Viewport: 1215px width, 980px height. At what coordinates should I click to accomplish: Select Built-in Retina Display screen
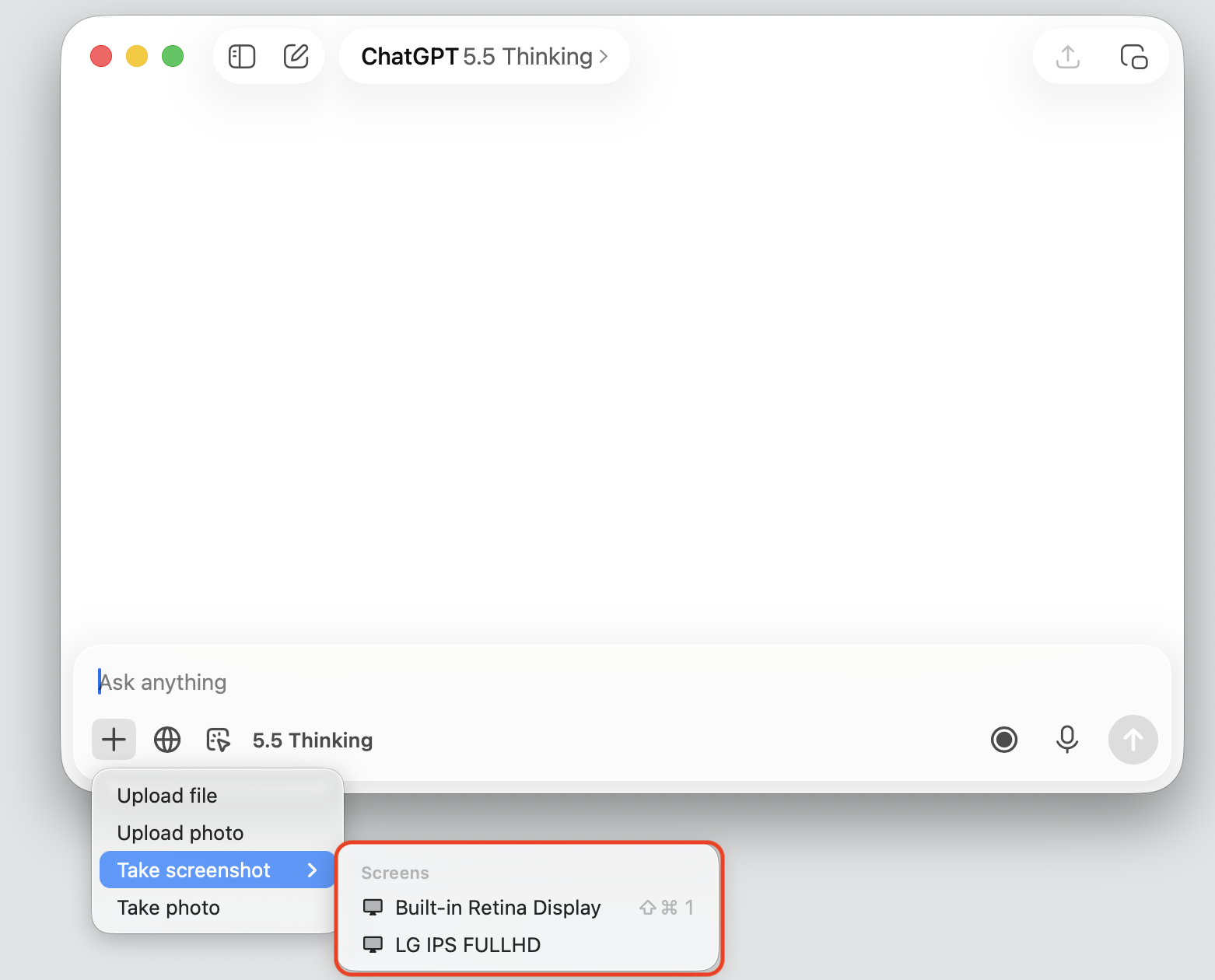click(529, 908)
